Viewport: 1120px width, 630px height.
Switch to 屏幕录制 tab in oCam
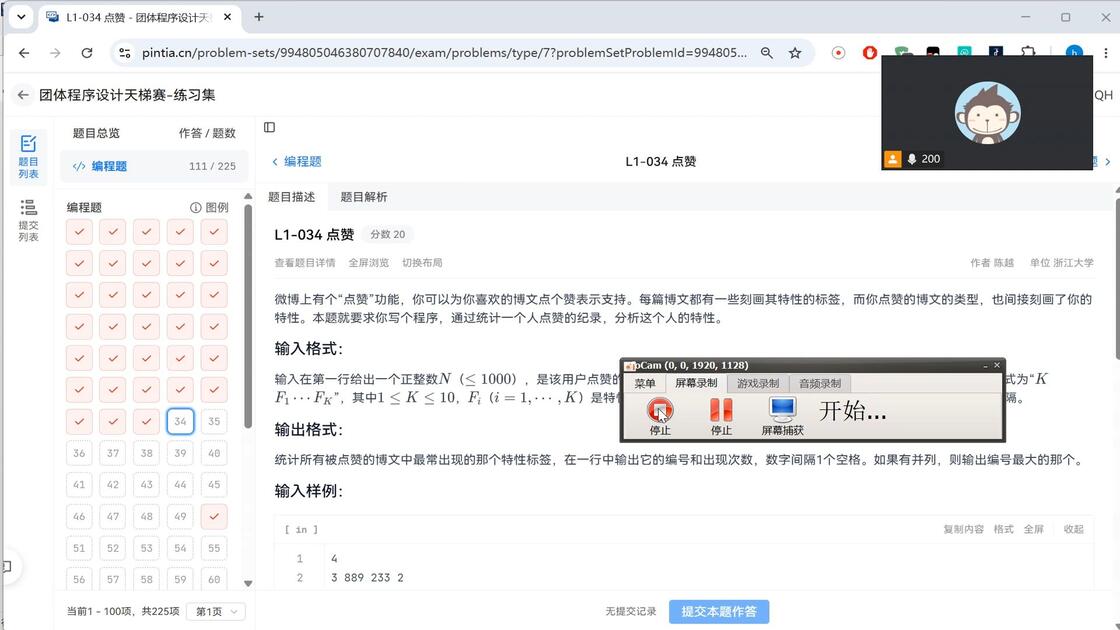696,384
